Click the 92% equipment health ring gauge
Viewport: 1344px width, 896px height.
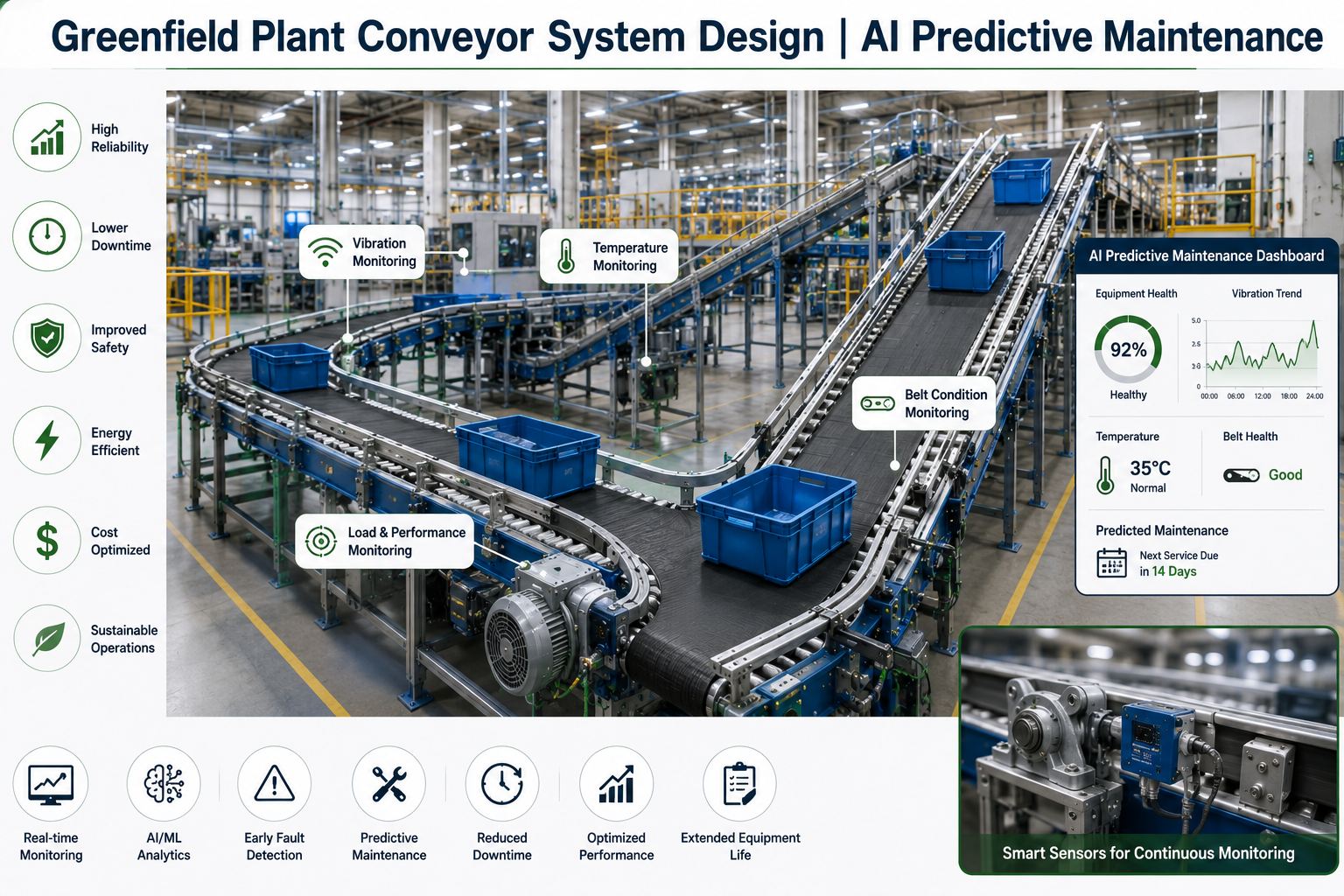[x=1128, y=349]
